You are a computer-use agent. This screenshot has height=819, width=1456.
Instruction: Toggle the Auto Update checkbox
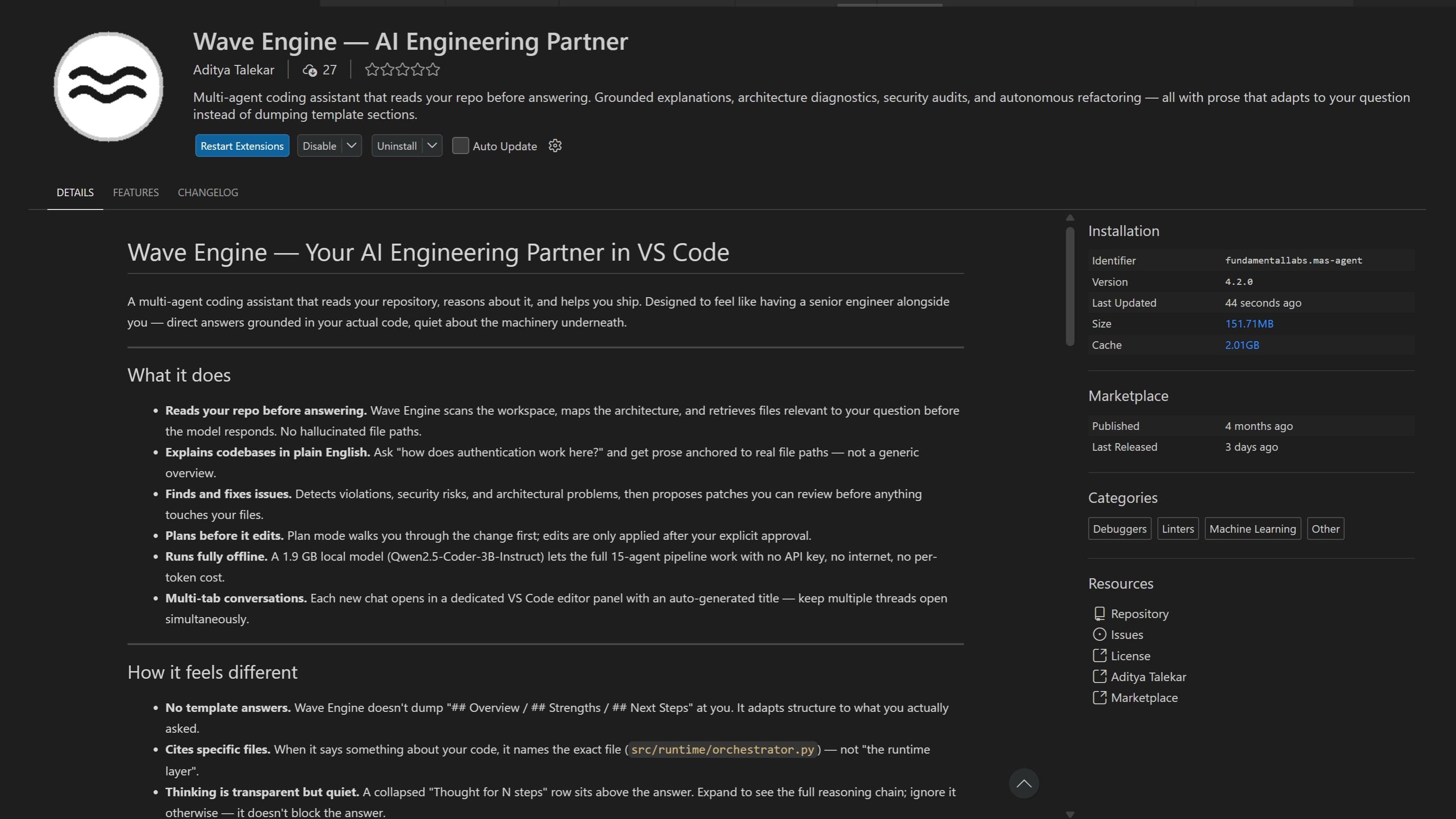[461, 146]
